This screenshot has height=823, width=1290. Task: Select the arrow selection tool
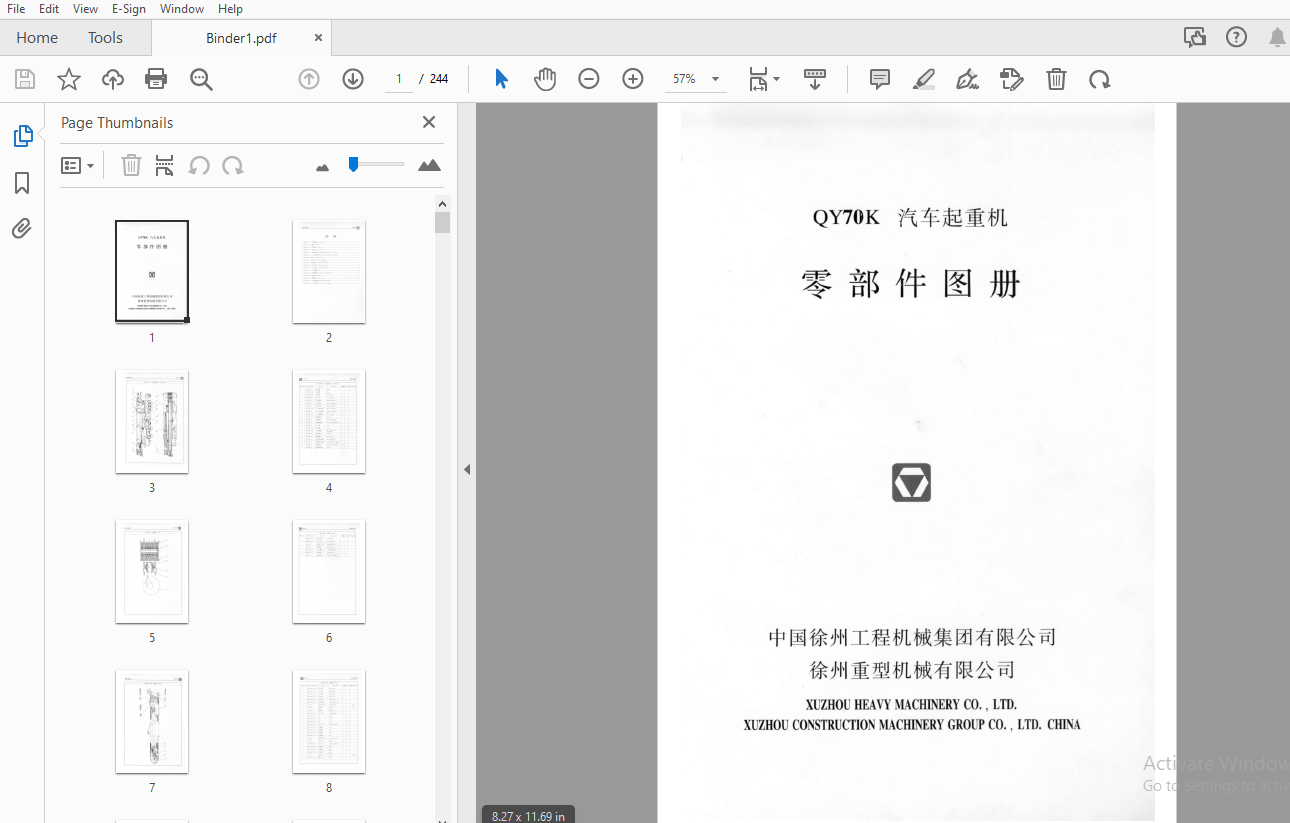coord(502,79)
